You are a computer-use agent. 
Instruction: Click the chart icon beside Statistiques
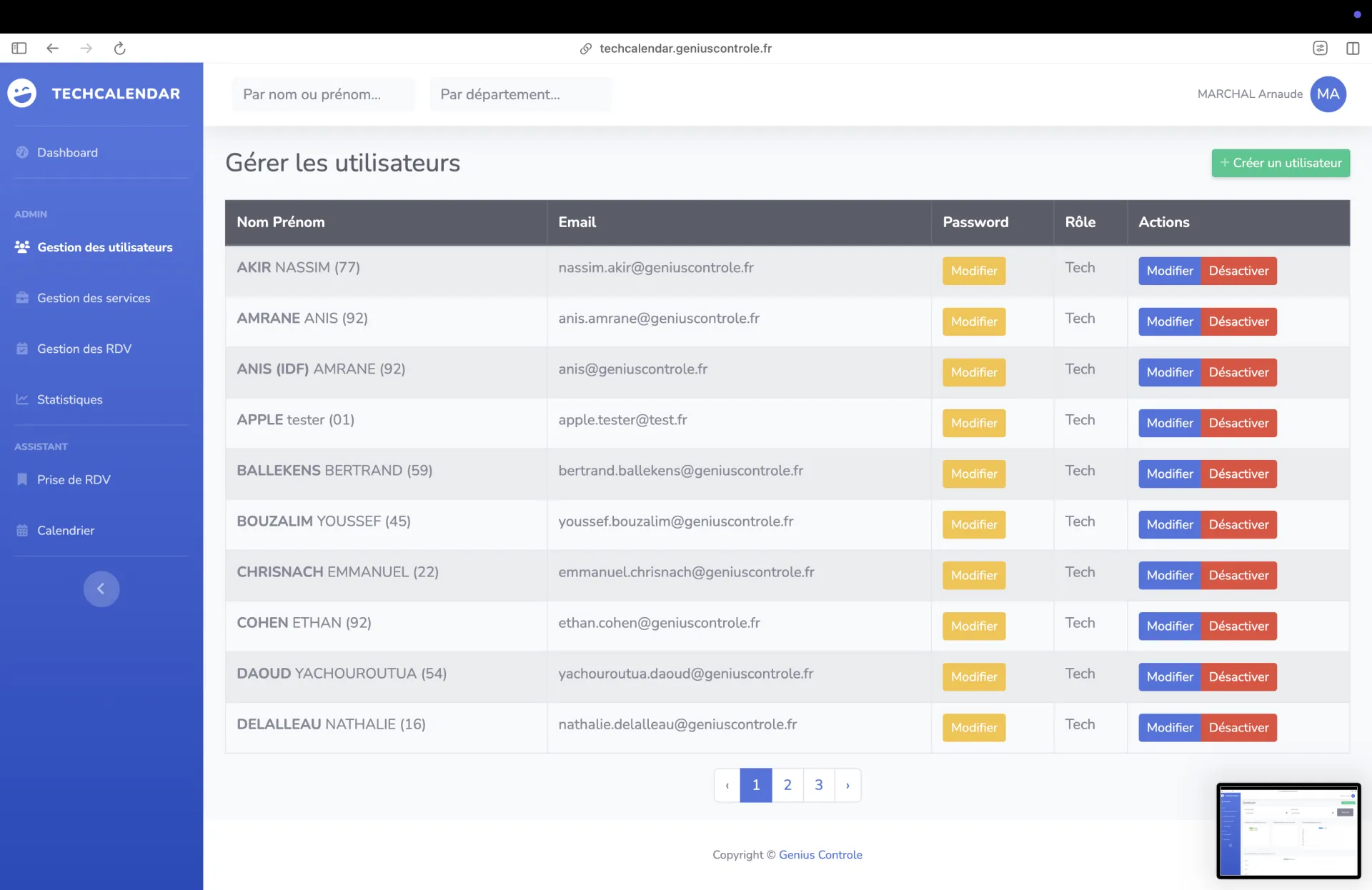(x=22, y=399)
